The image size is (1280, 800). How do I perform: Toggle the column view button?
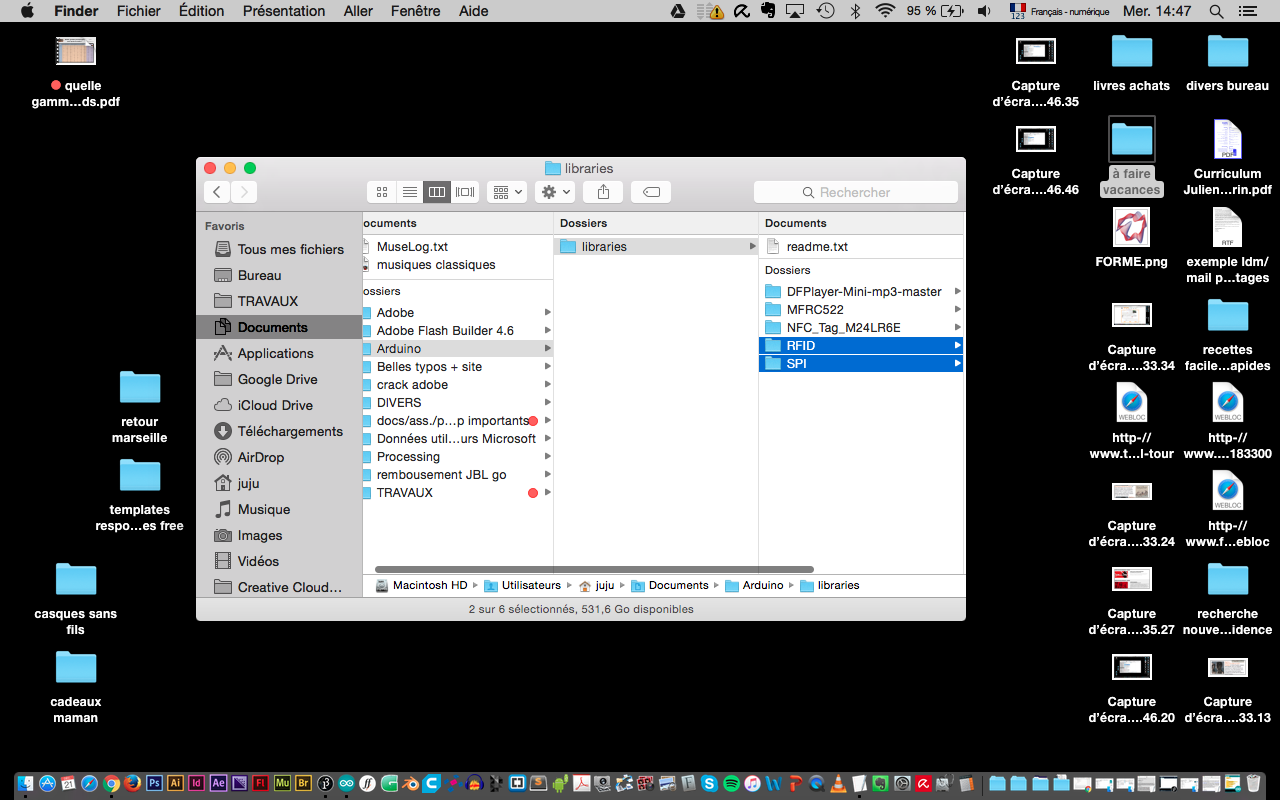pos(437,192)
